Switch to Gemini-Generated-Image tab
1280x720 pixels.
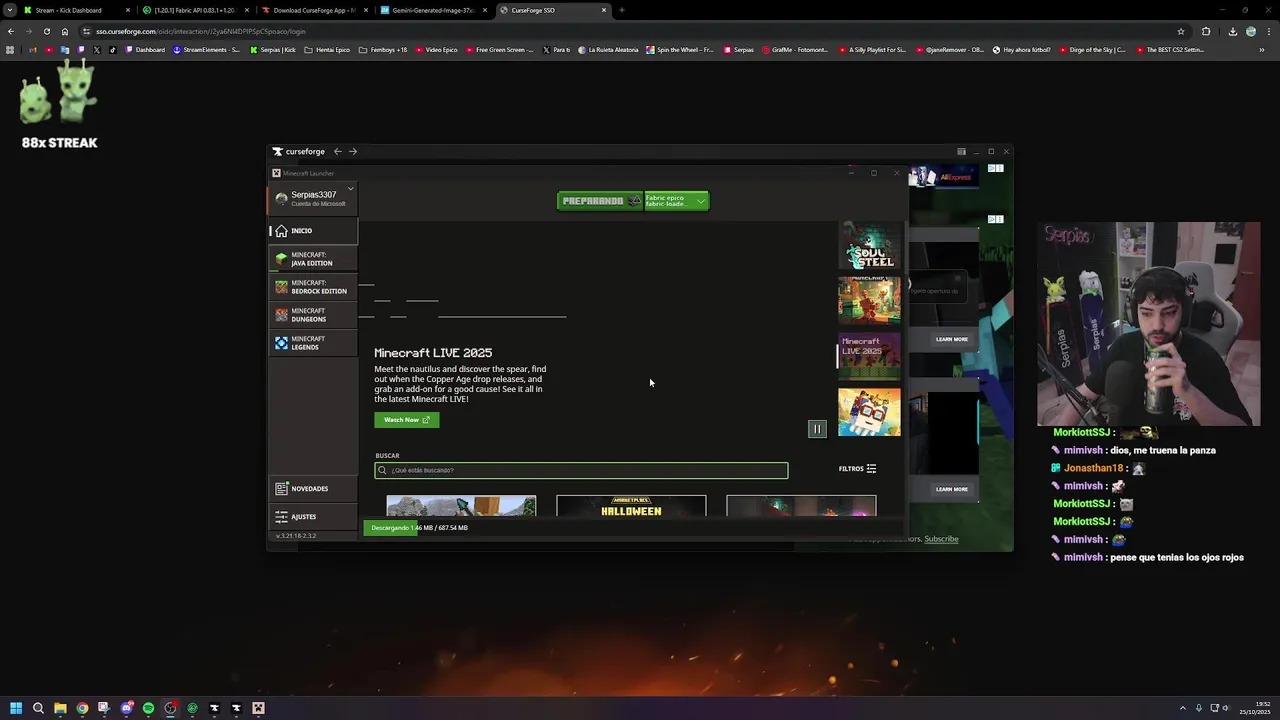coord(433,10)
